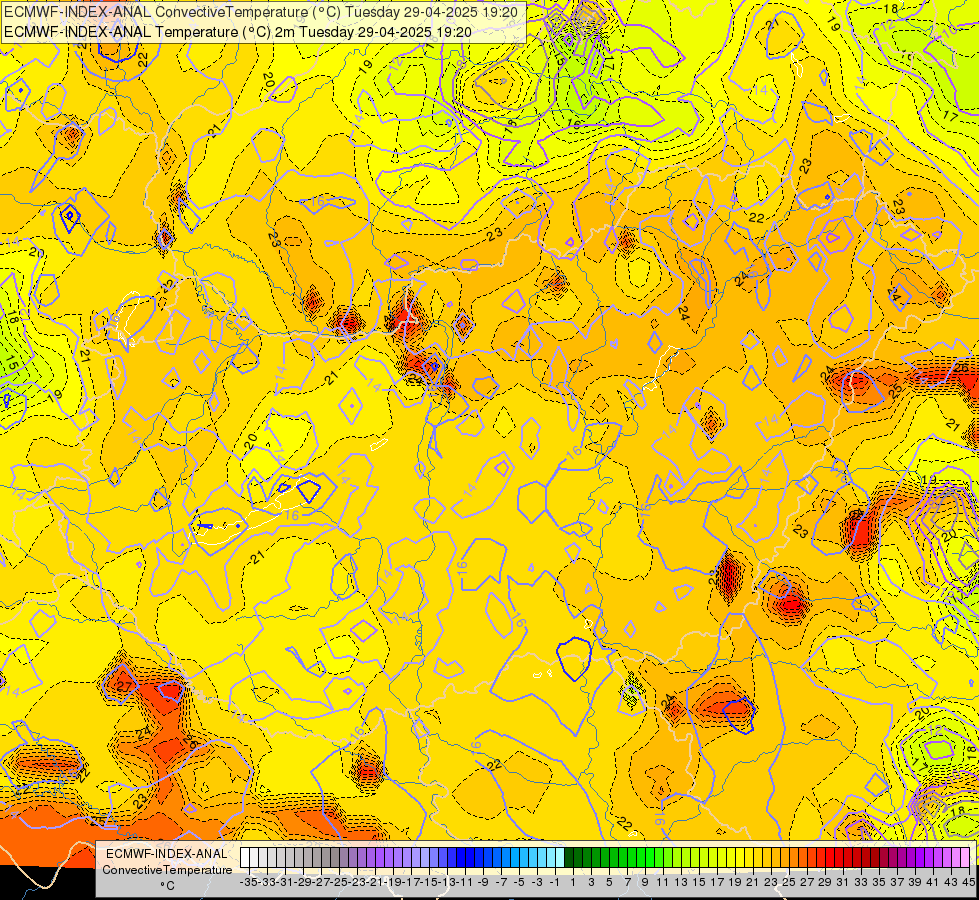This screenshot has height=900, width=979.
Task: Click the pink swatch at legend's 45 end
Action: pos(965,857)
